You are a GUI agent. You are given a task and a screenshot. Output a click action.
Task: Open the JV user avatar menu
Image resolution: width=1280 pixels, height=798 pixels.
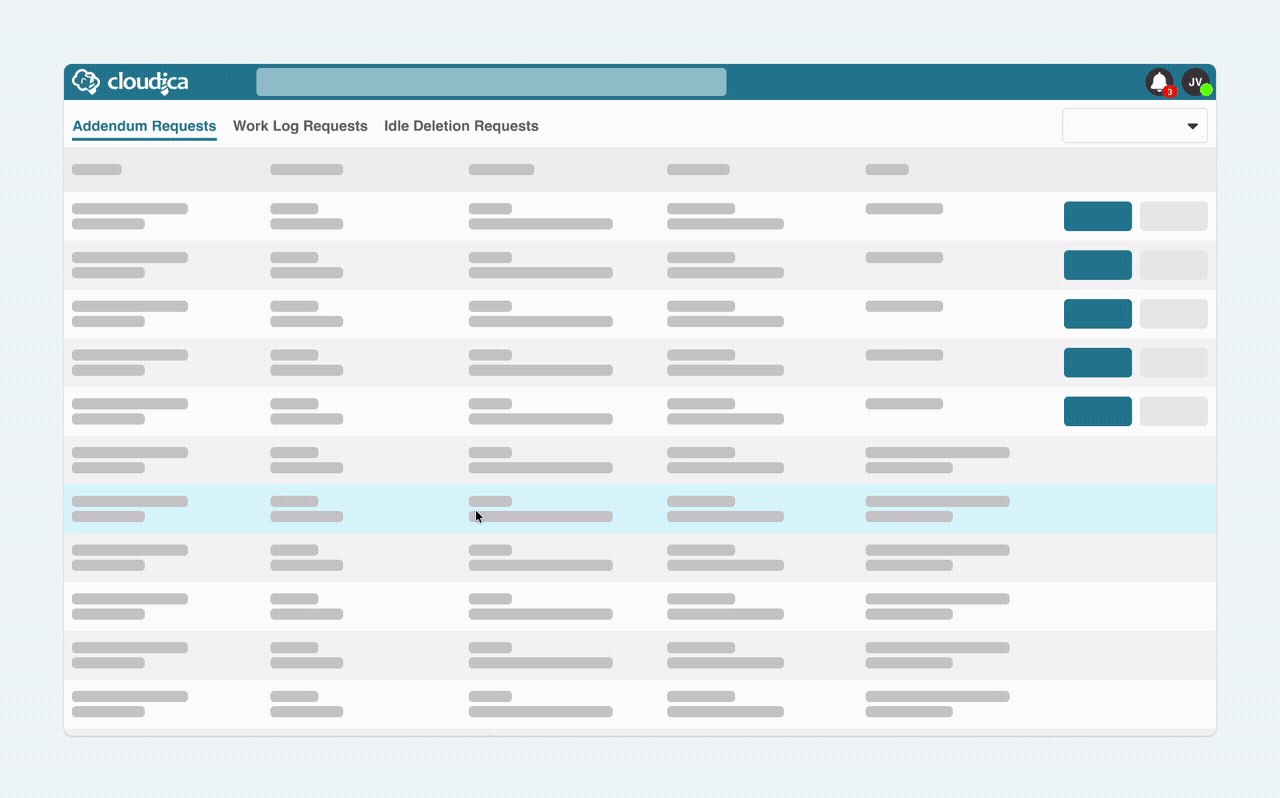click(1196, 82)
